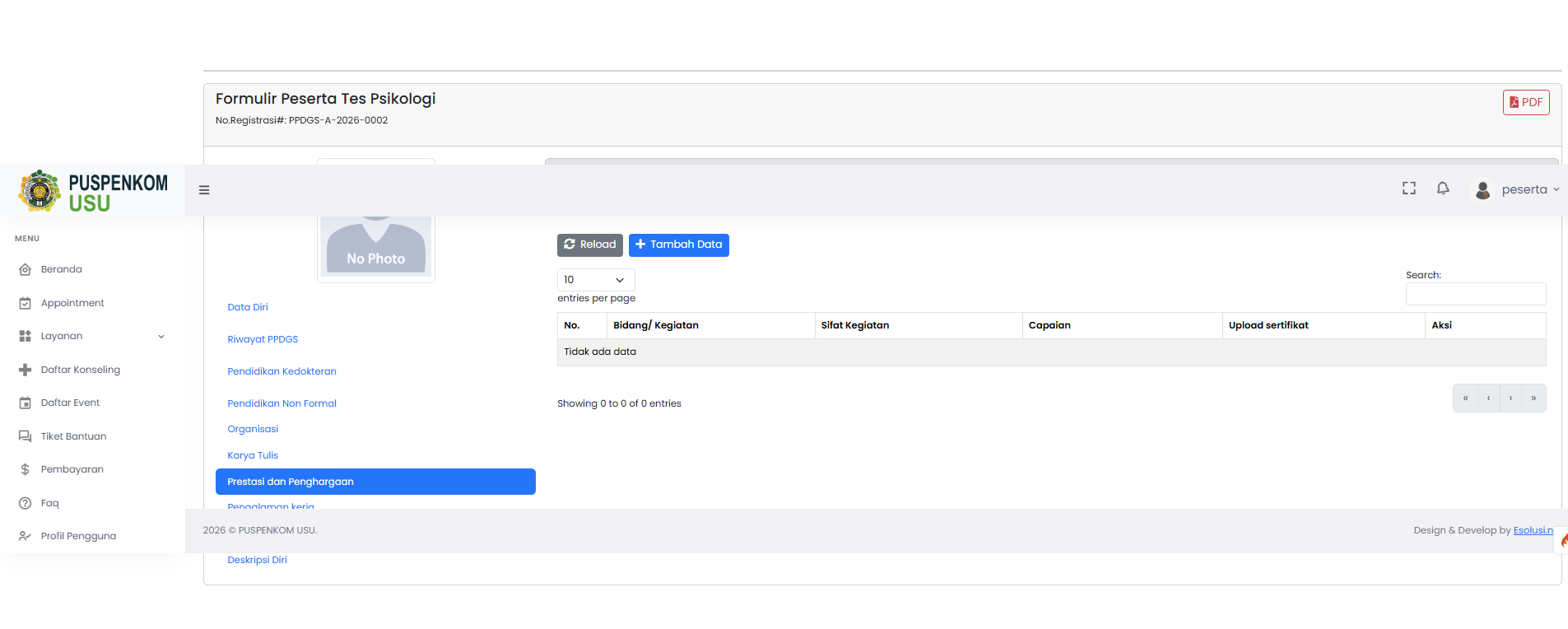Go to first page pagination button
Screen dimensions: 1568x629
coord(1465,398)
